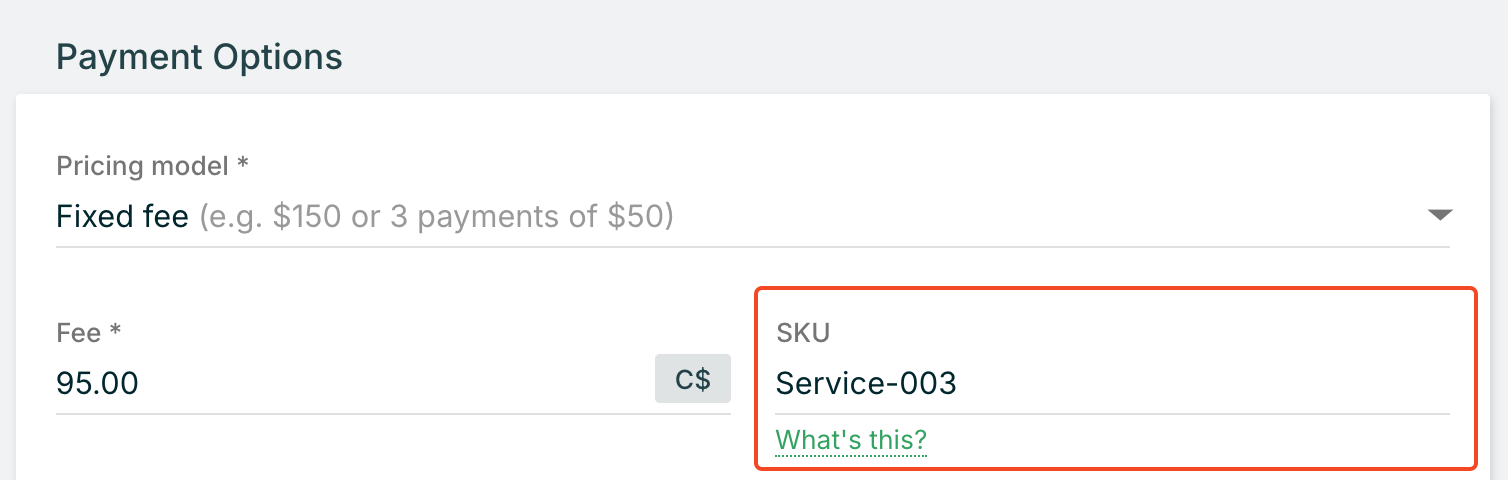Focus the SKU text field

pos(1110,383)
